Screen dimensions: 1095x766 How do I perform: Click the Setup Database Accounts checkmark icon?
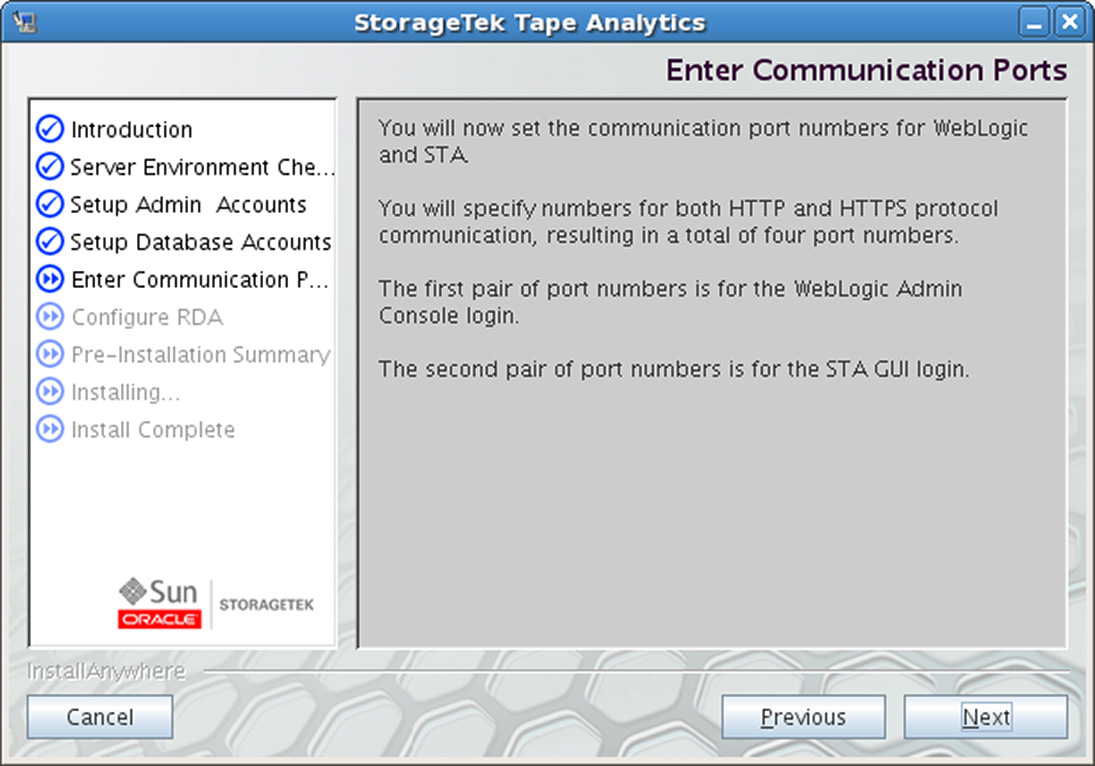(50, 242)
